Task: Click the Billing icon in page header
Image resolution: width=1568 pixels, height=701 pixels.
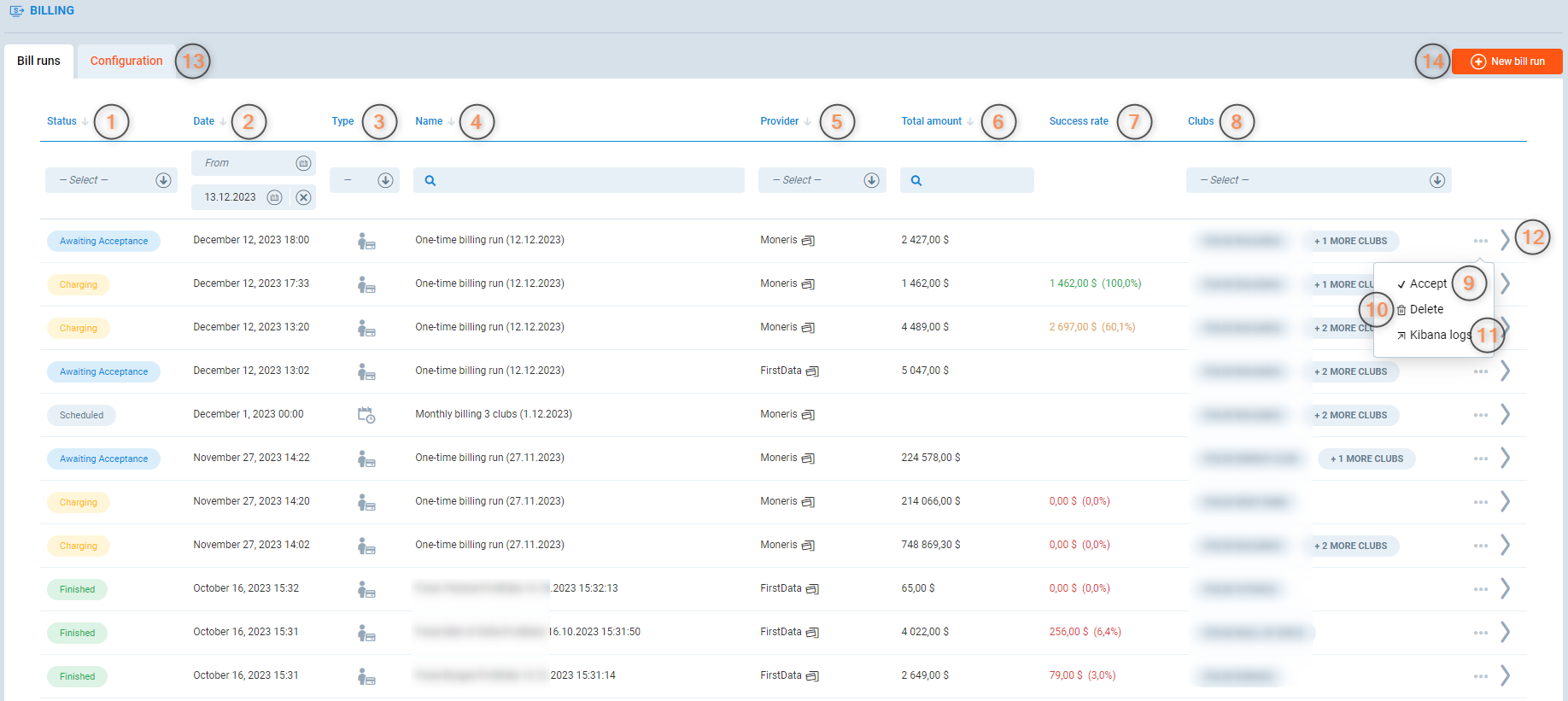Action: (x=16, y=11)
